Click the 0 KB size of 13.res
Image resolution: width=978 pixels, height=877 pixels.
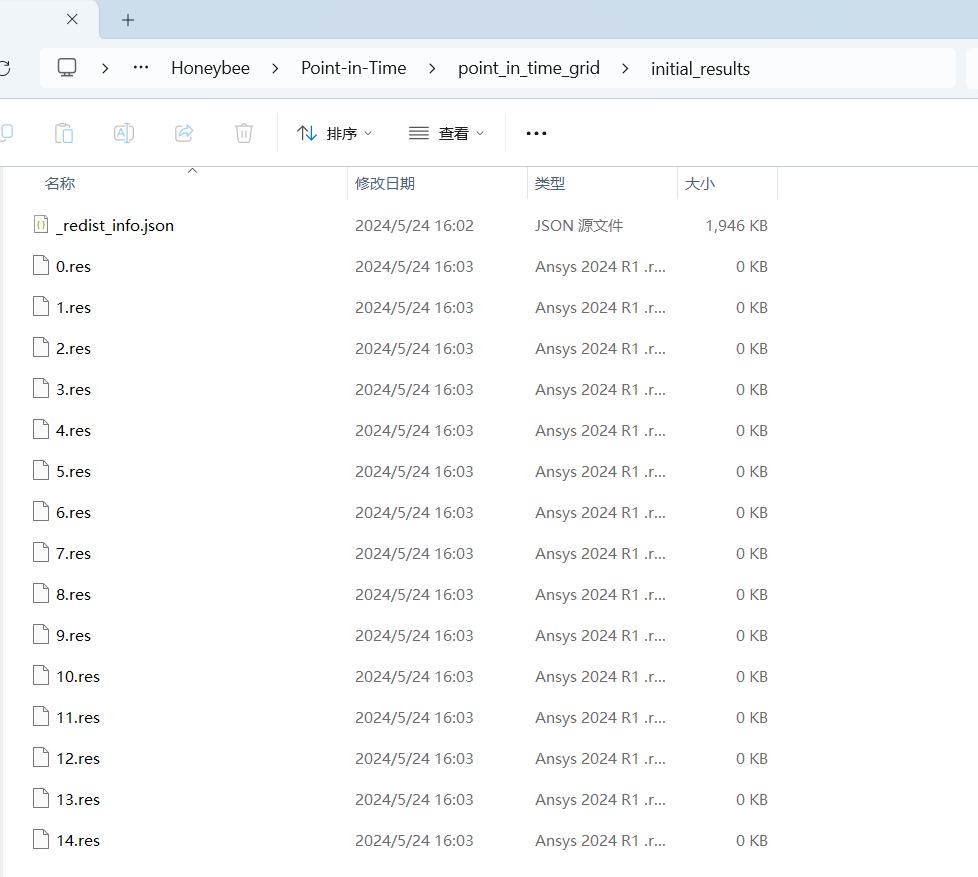pyautogui.click(x=752, y=800)
